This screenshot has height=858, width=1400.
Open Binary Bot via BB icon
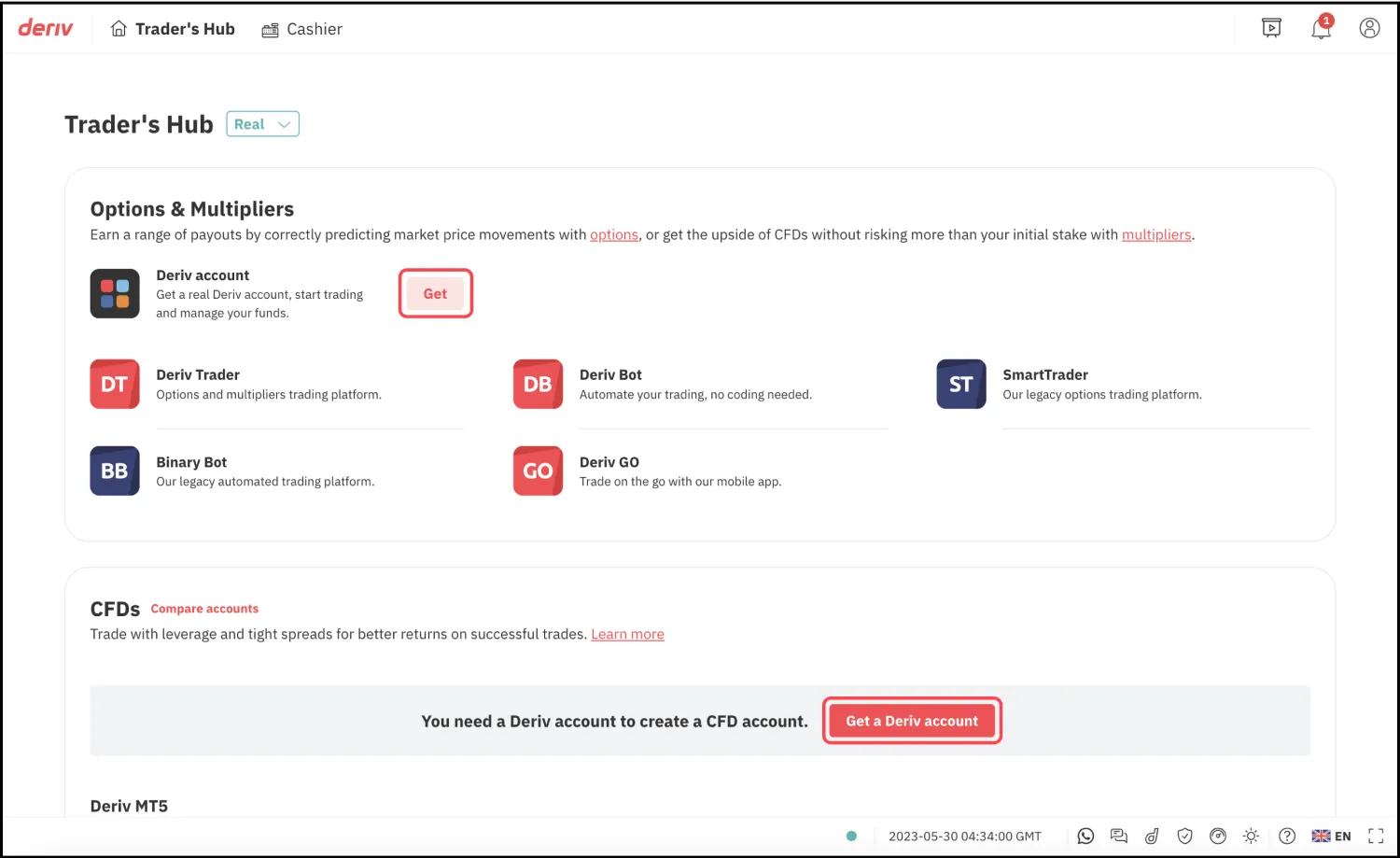pos(115,471)
